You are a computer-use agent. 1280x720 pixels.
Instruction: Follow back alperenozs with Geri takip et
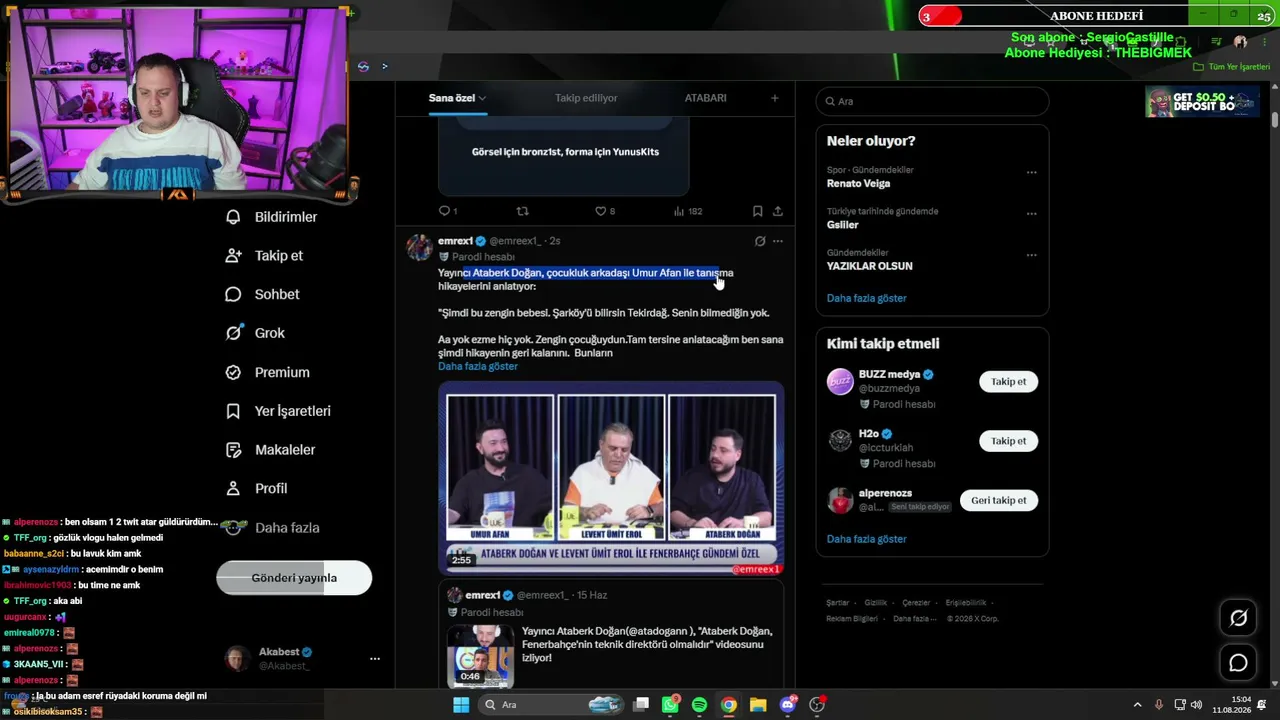[999, 500]
